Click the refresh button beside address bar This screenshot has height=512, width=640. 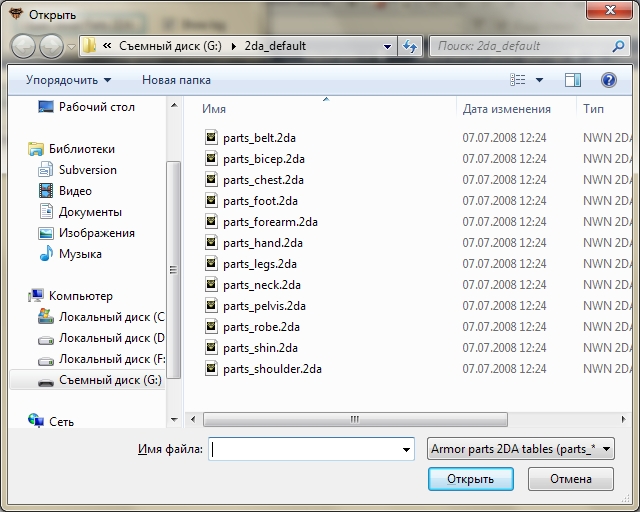pos(410,46)
